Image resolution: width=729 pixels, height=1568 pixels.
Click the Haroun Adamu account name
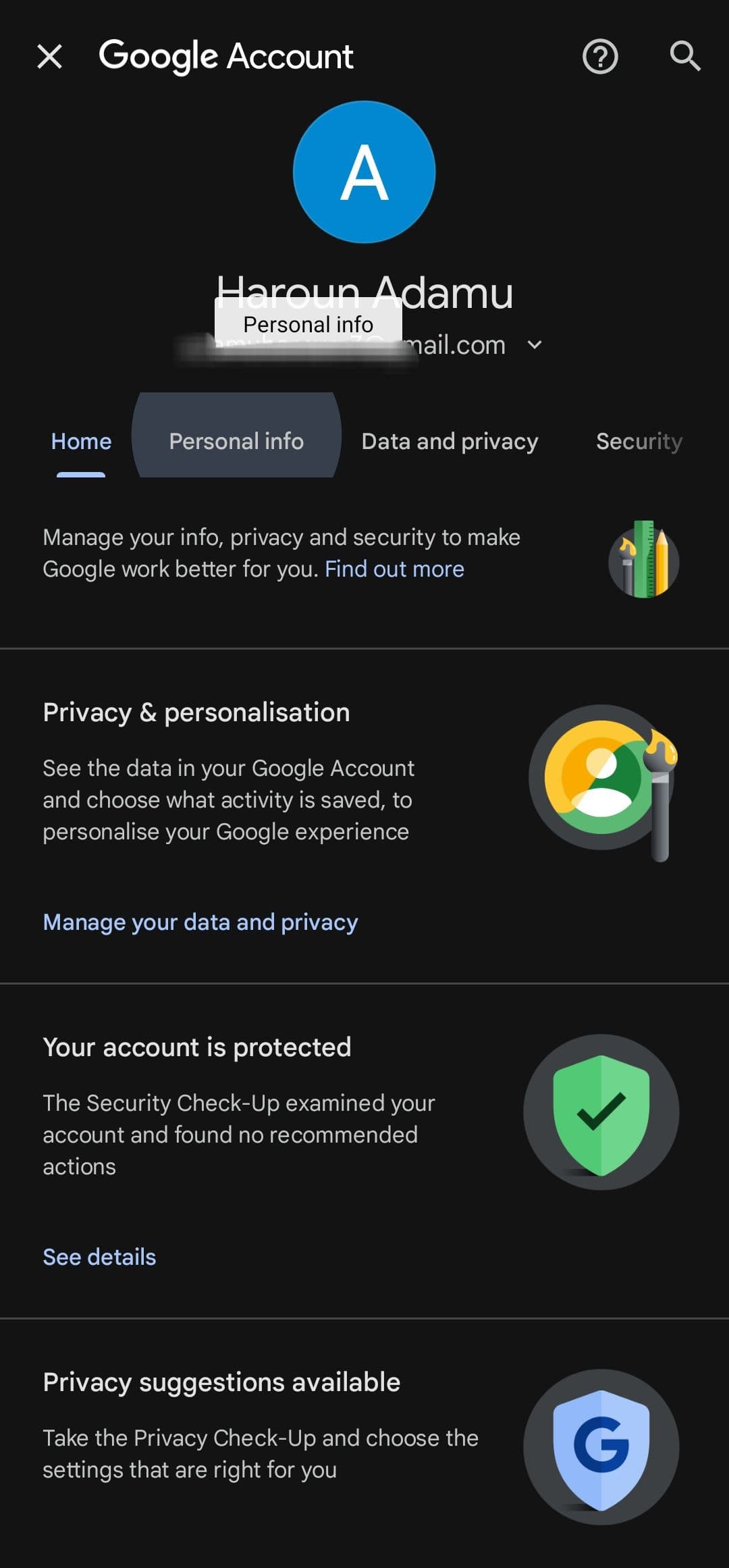point(364,292)
